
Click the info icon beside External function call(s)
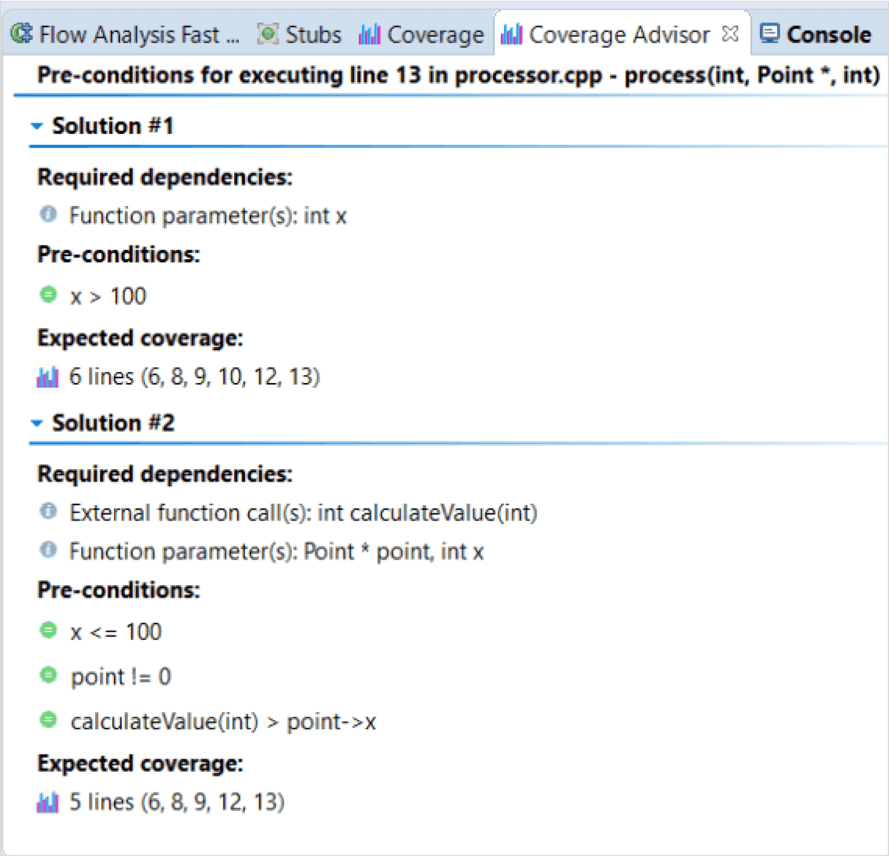point(46,512)
